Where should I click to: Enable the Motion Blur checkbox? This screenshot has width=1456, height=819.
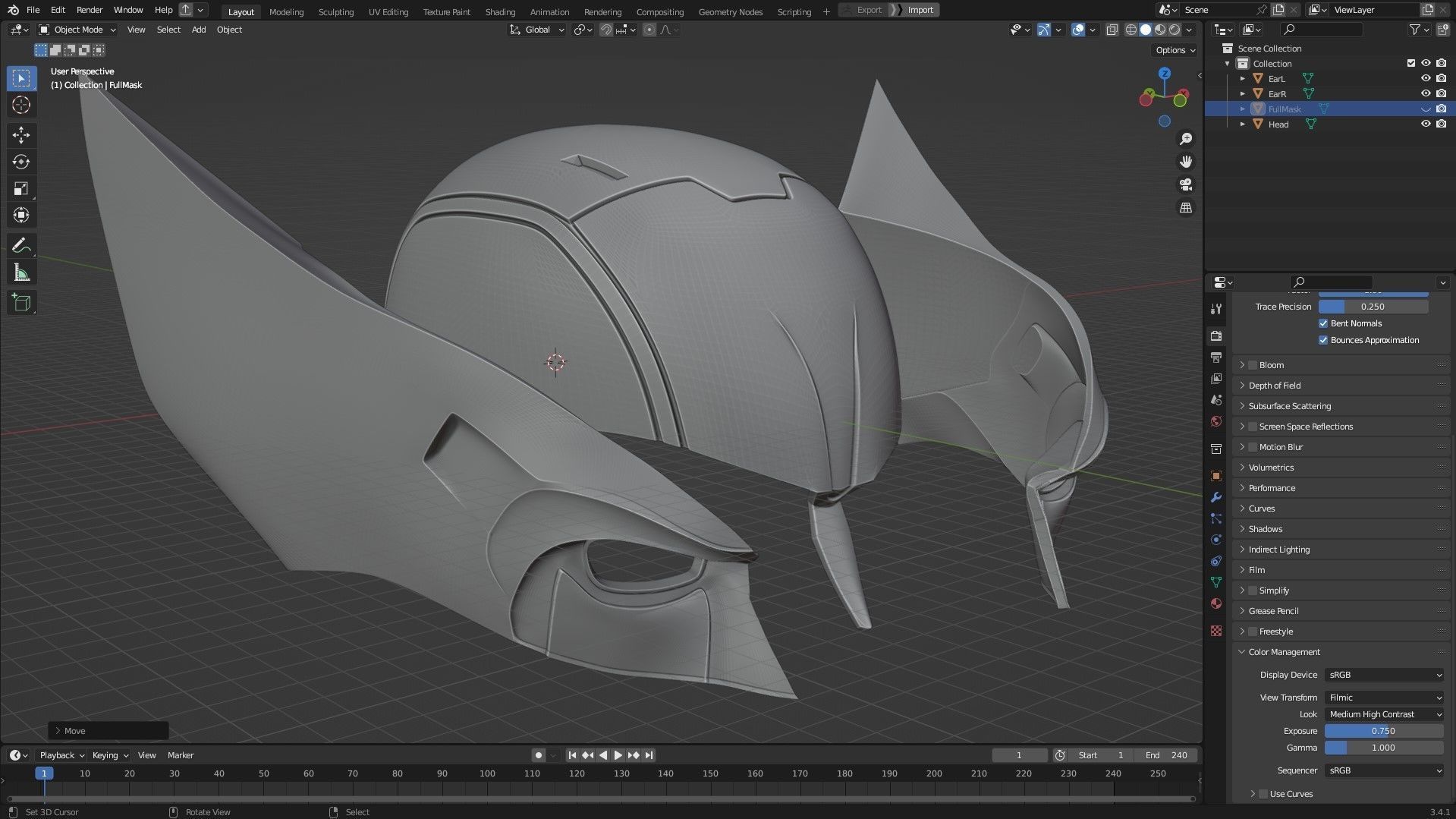pos(1253,447)
